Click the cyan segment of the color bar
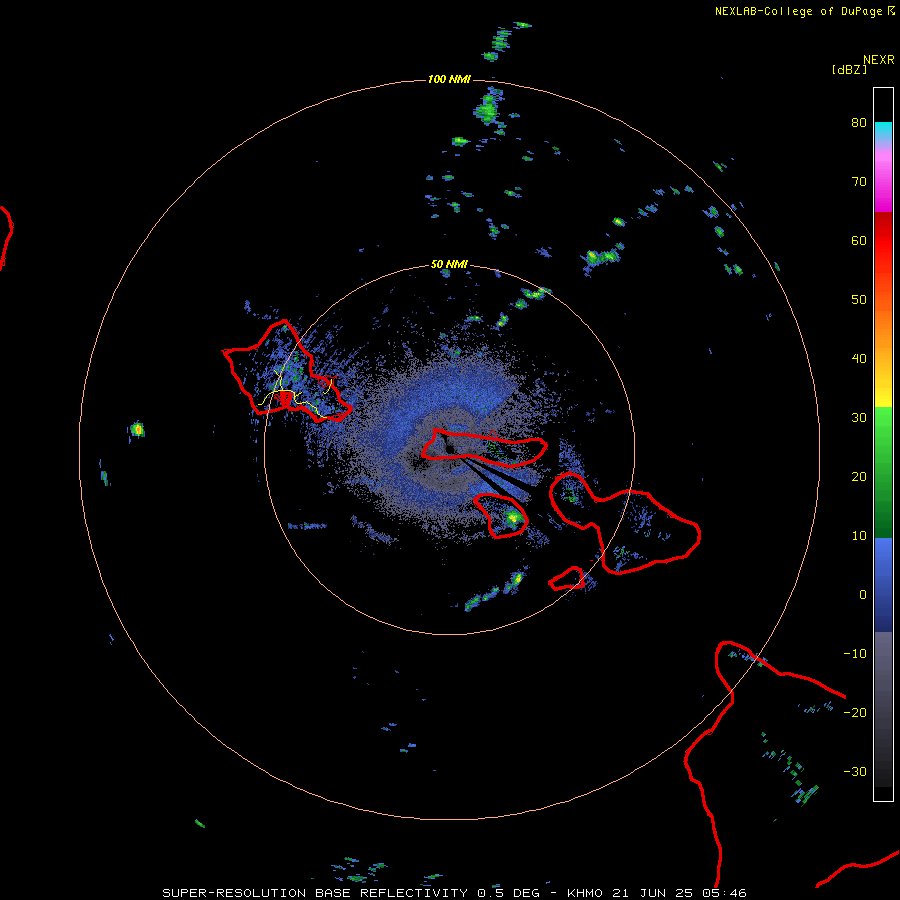This screenshot has width=900, height=900. (x=883, y=130)
